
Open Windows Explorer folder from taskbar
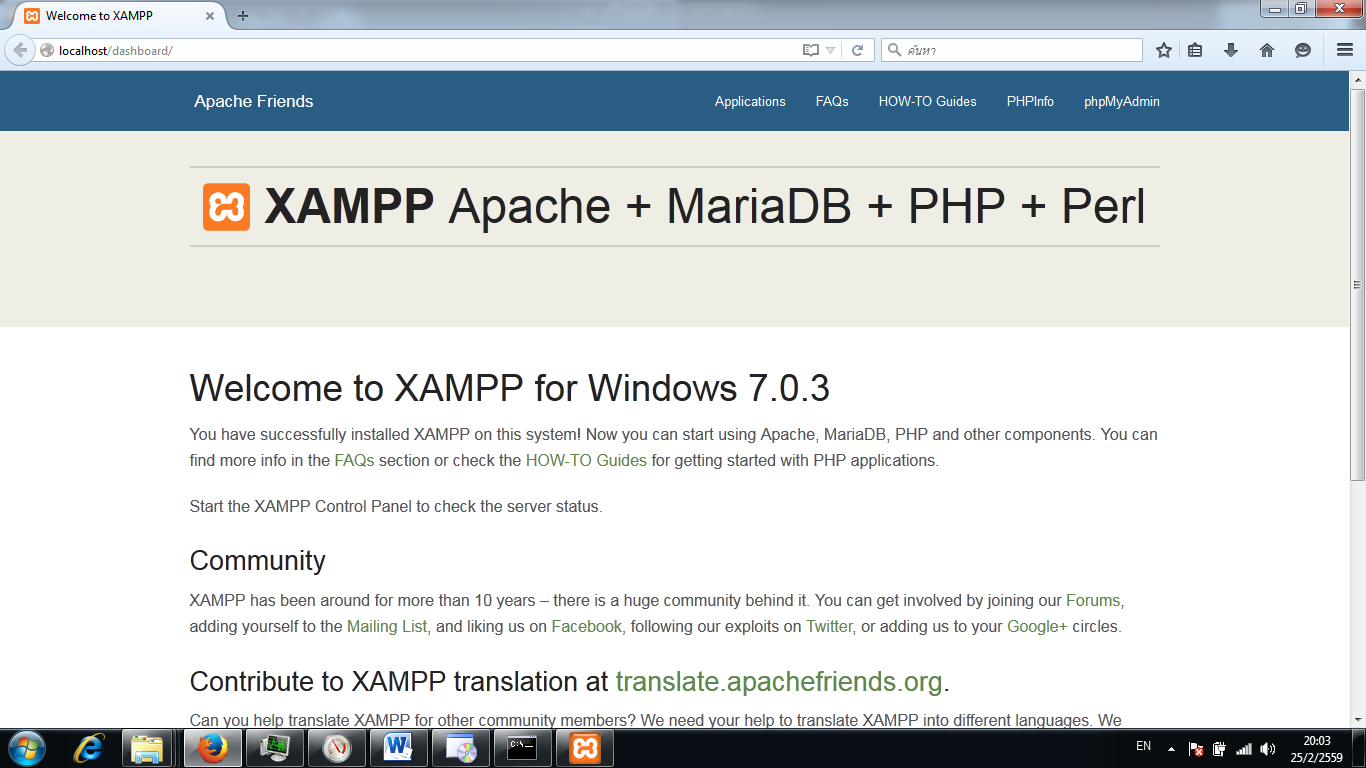pyautogui.click(x=148, y=748)
